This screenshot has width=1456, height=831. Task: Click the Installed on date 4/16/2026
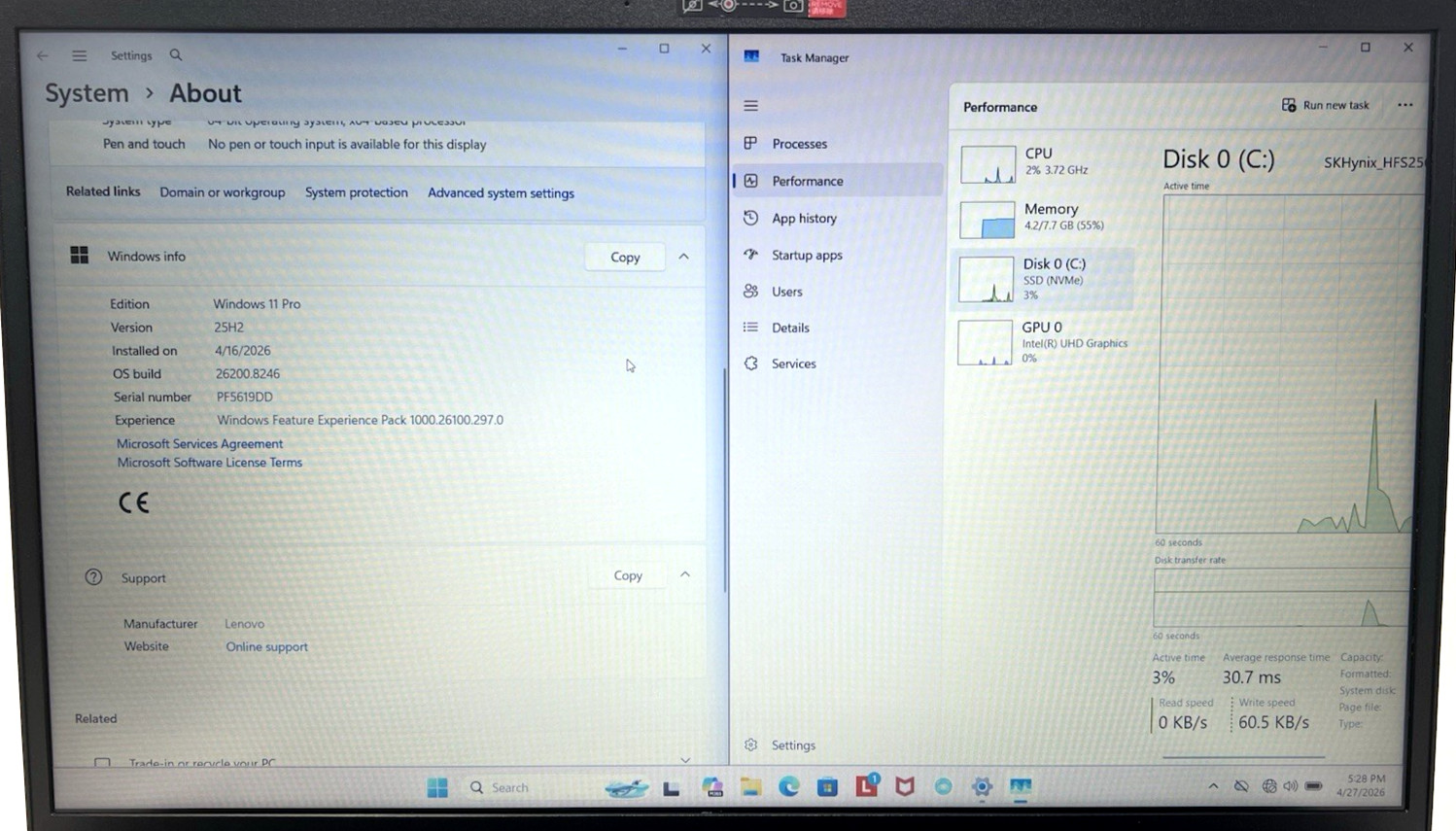pyautogui.click(x=243, y=351)
